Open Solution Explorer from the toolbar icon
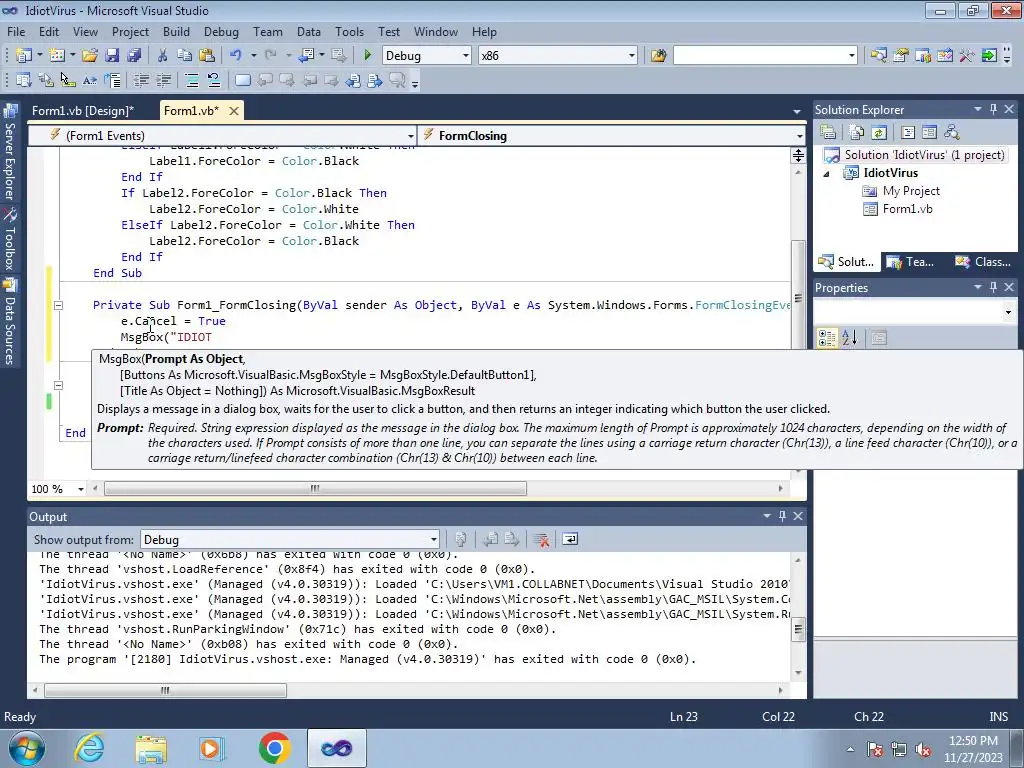1024x768 pixels. [878, 56]
